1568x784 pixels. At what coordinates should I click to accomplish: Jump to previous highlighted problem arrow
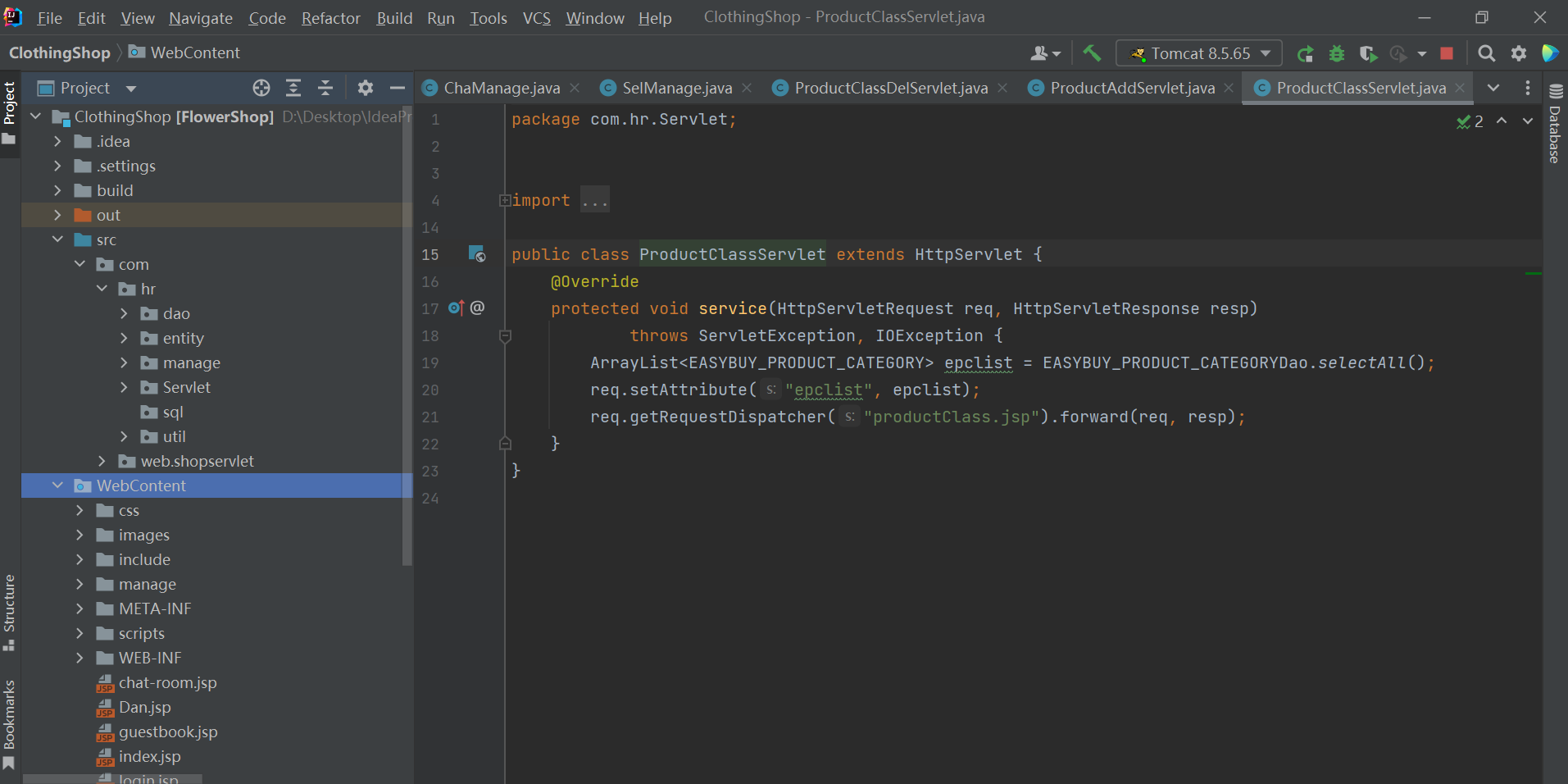click(1502, 121)
